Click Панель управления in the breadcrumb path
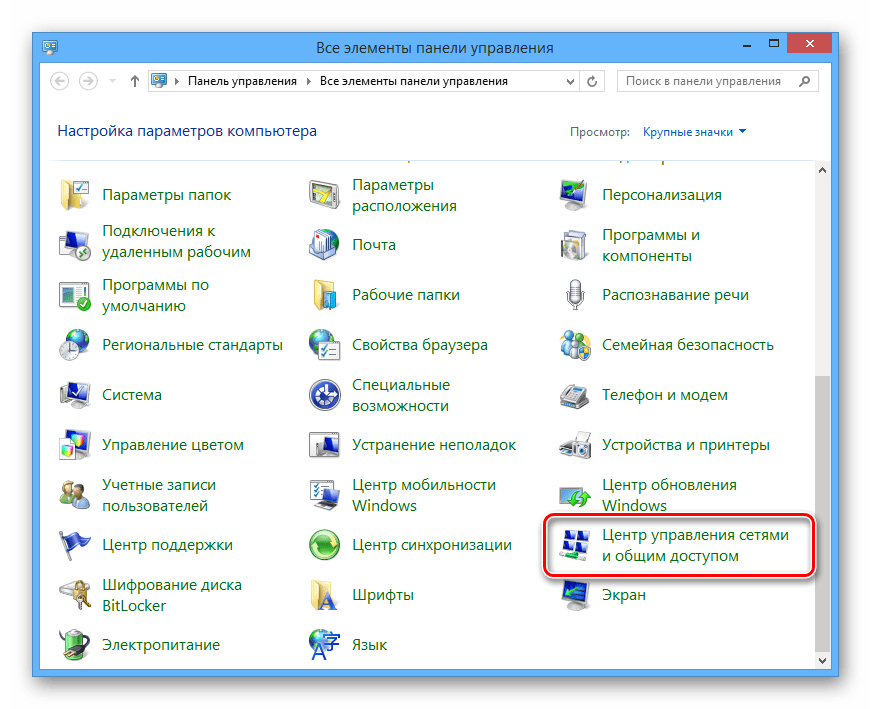 click(x=242, y=81)
